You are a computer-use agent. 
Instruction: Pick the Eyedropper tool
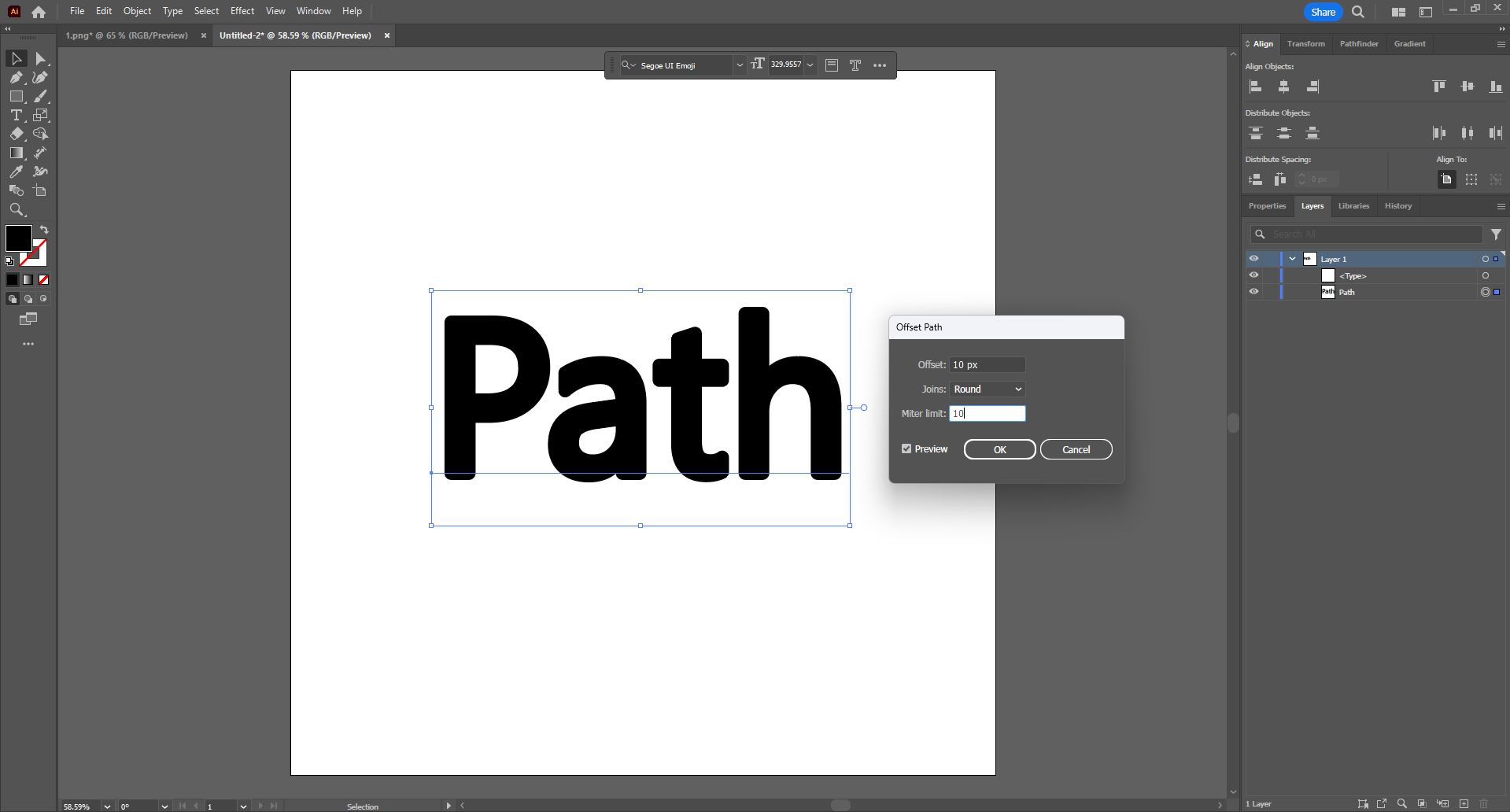(x=16, y=172)
